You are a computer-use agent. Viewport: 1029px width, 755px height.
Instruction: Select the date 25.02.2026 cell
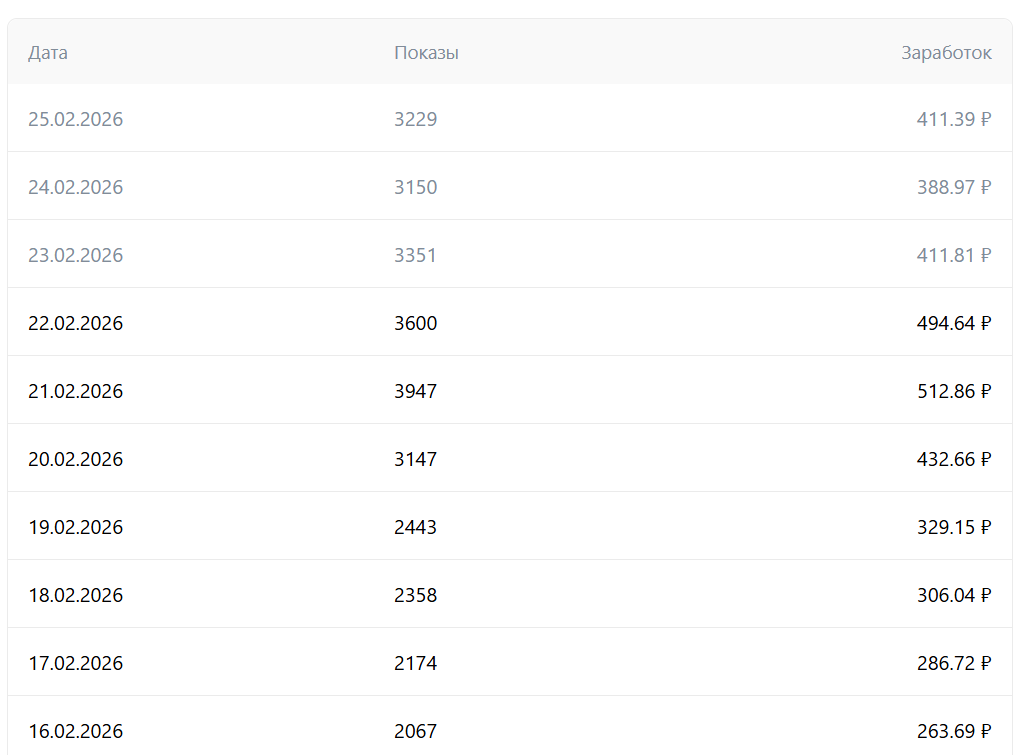pyautogui.click(x=76, y=120)
